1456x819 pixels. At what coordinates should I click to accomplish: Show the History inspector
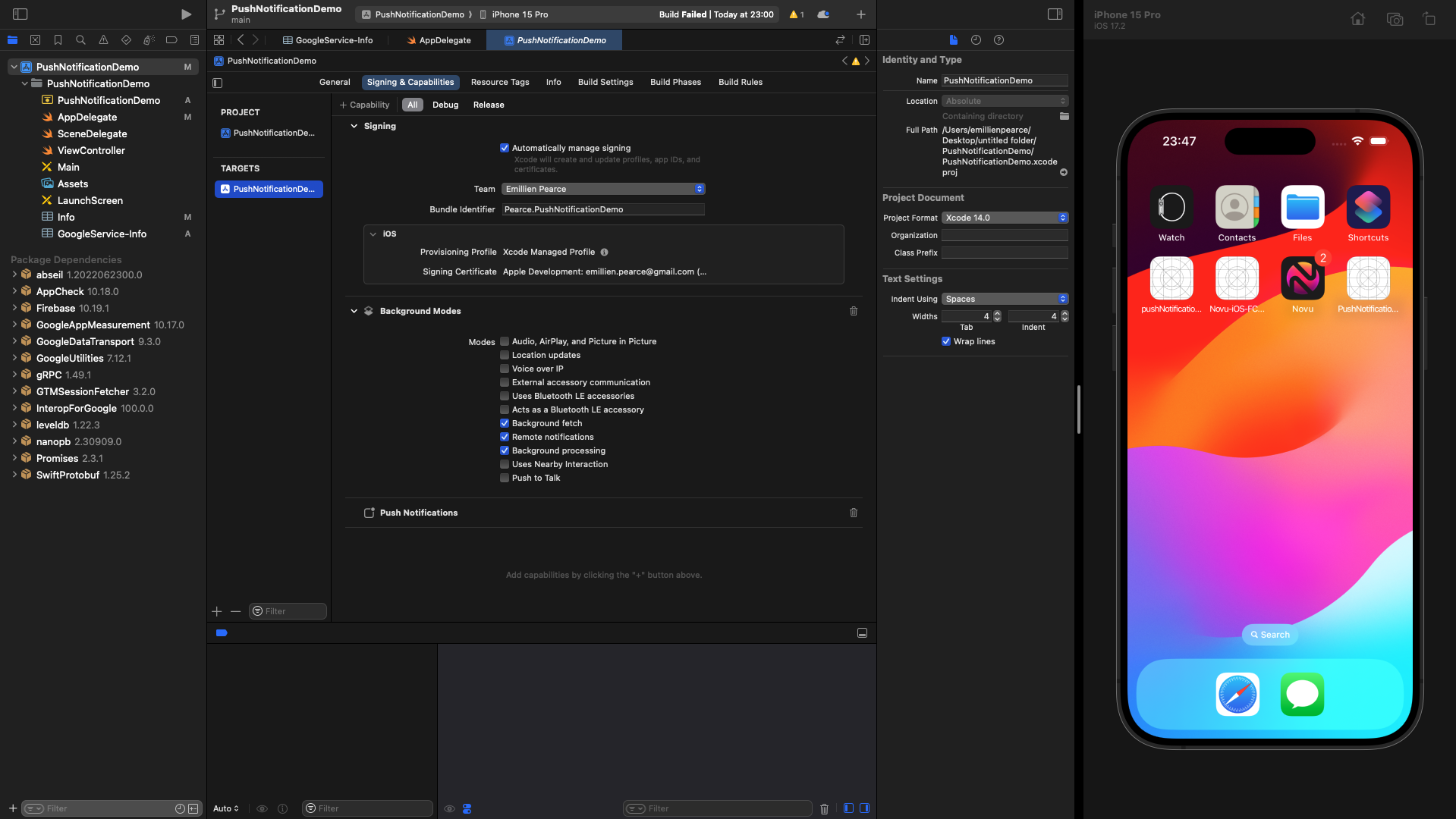point(976,40)
